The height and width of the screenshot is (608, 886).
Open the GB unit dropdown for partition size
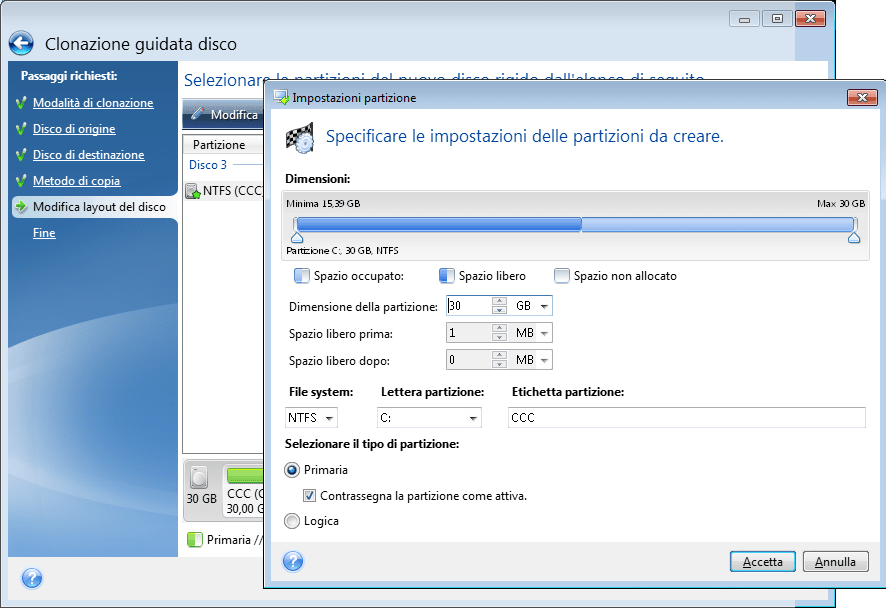click(x=532, y=306)
